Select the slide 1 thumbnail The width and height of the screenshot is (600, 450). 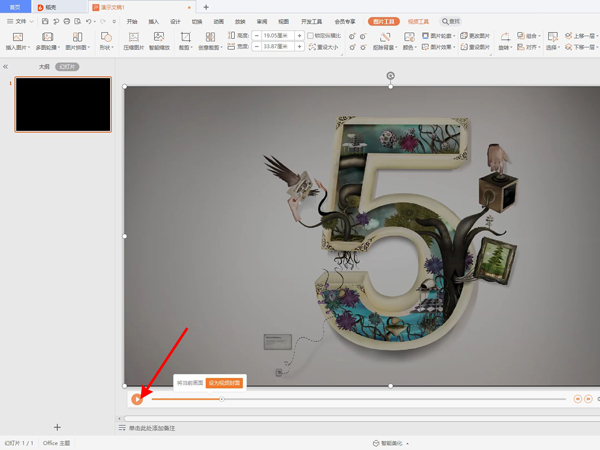[x=62, y=104]
